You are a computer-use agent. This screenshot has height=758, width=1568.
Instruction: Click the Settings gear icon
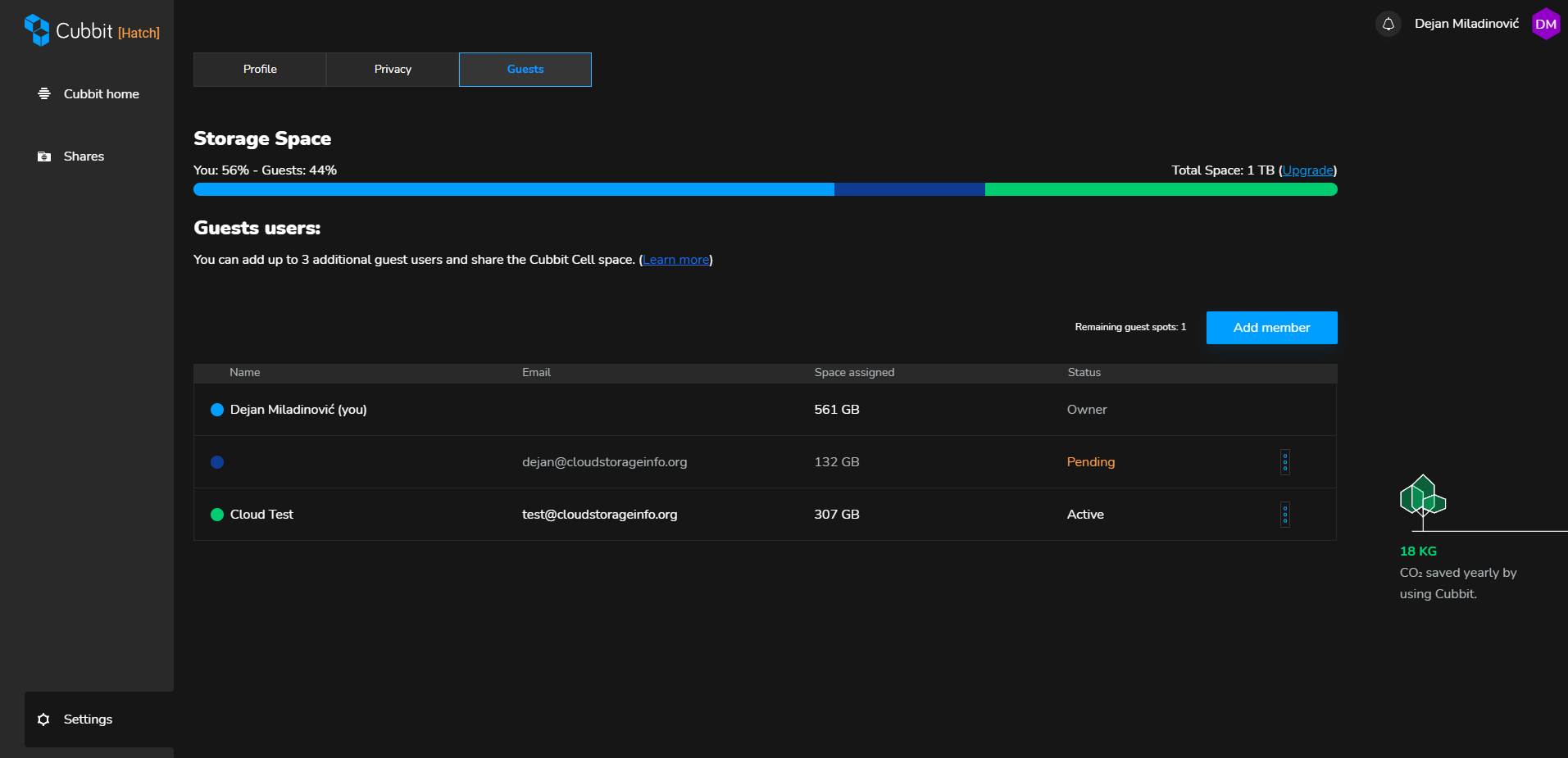click(x=44, y=719)
